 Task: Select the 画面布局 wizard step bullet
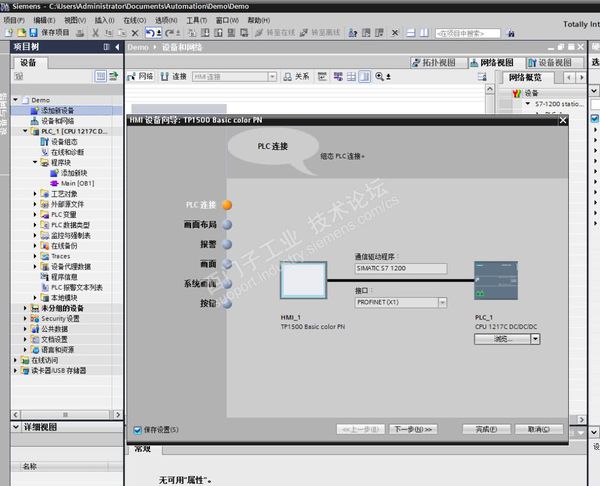(x=227, y=224)
